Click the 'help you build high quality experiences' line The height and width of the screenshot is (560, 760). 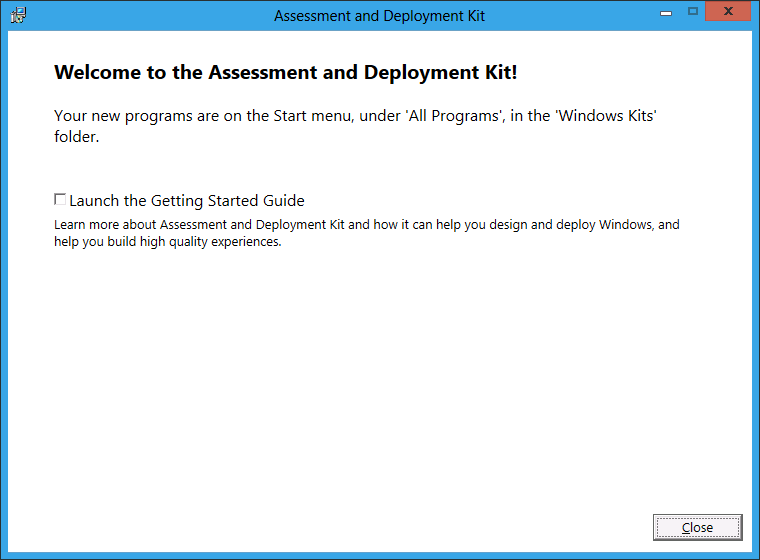(x=167, y=242)
